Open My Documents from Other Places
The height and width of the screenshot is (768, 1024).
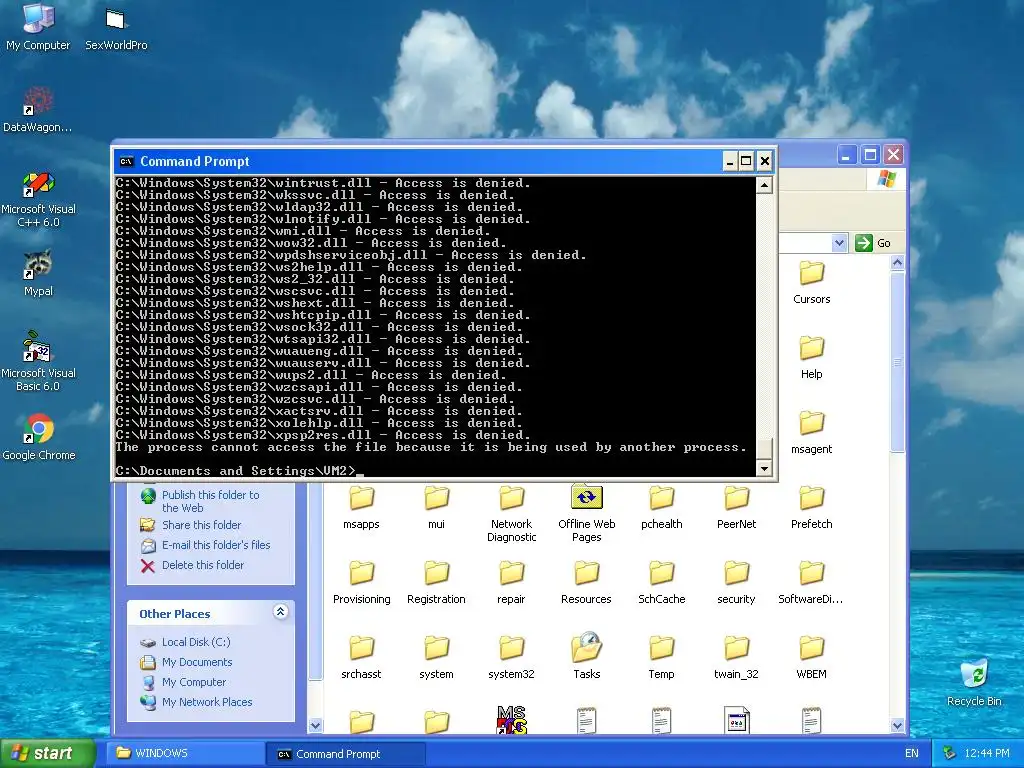pos(197,662)
